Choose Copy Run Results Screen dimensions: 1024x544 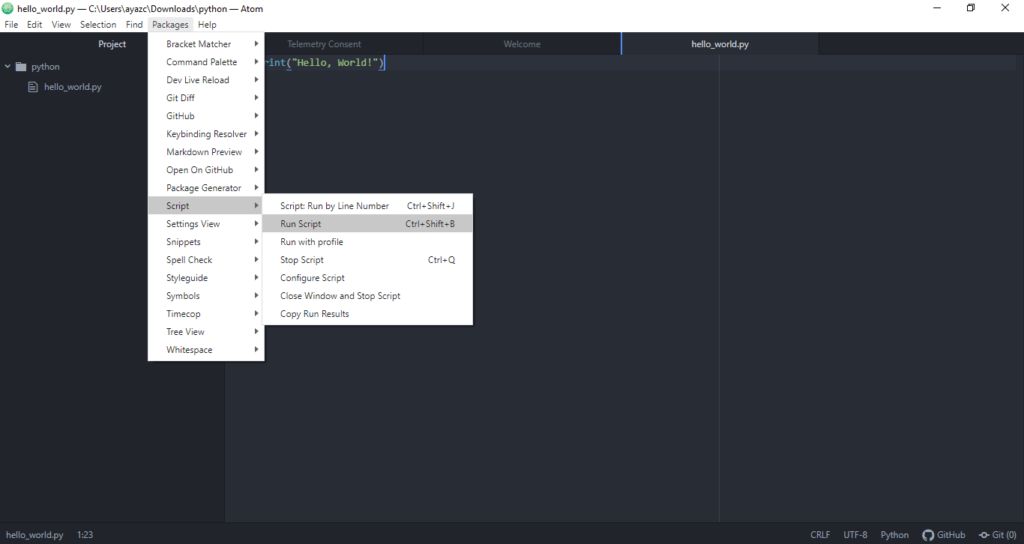click(x=367, y=313)
